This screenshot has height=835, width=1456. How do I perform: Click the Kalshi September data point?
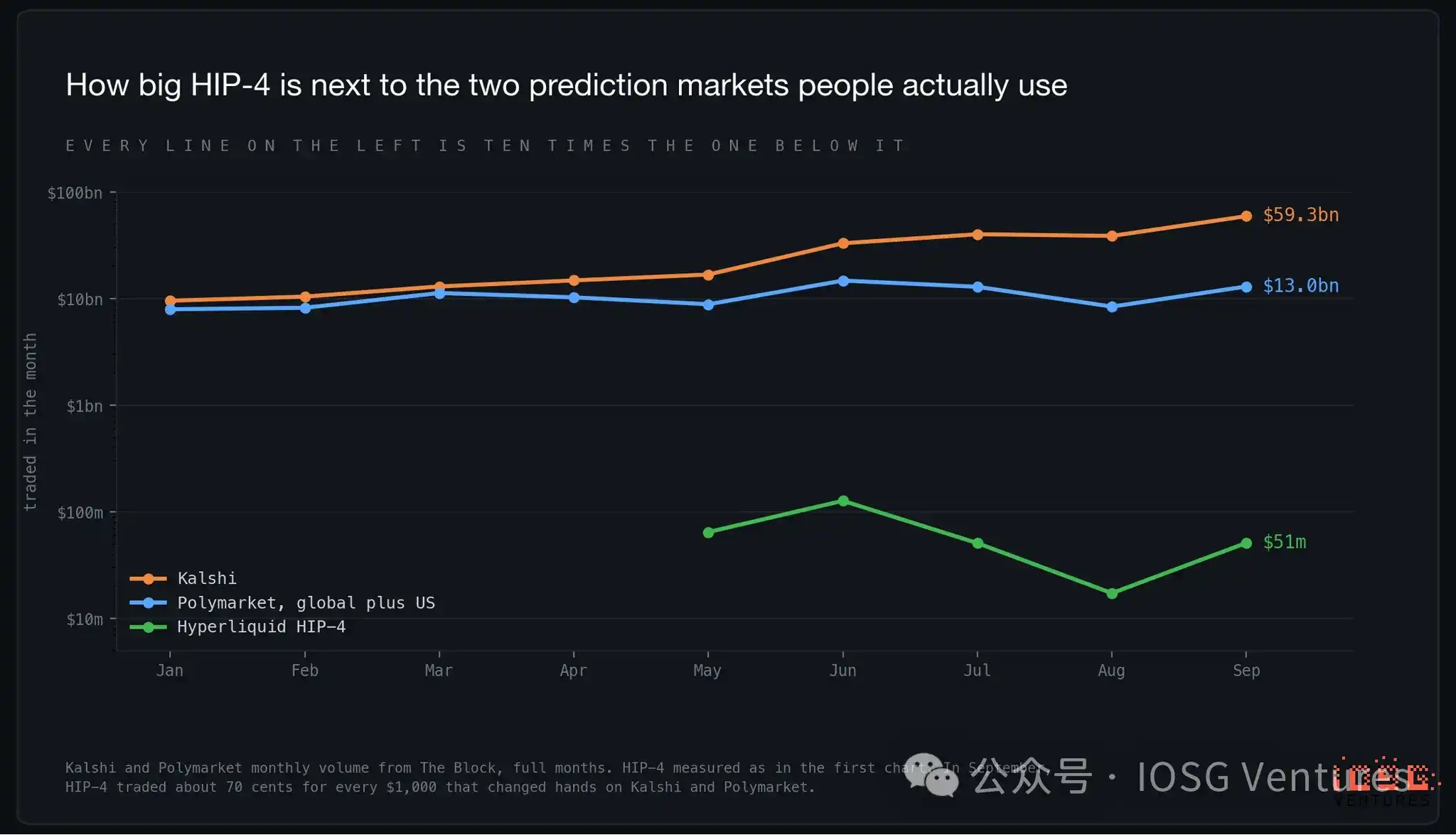click(1246, 216)
